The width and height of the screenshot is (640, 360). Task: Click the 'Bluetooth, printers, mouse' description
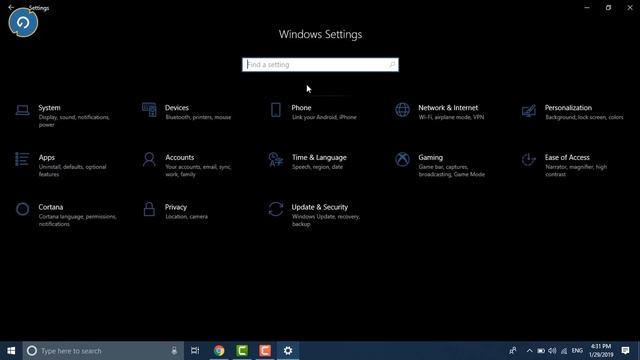198,117
